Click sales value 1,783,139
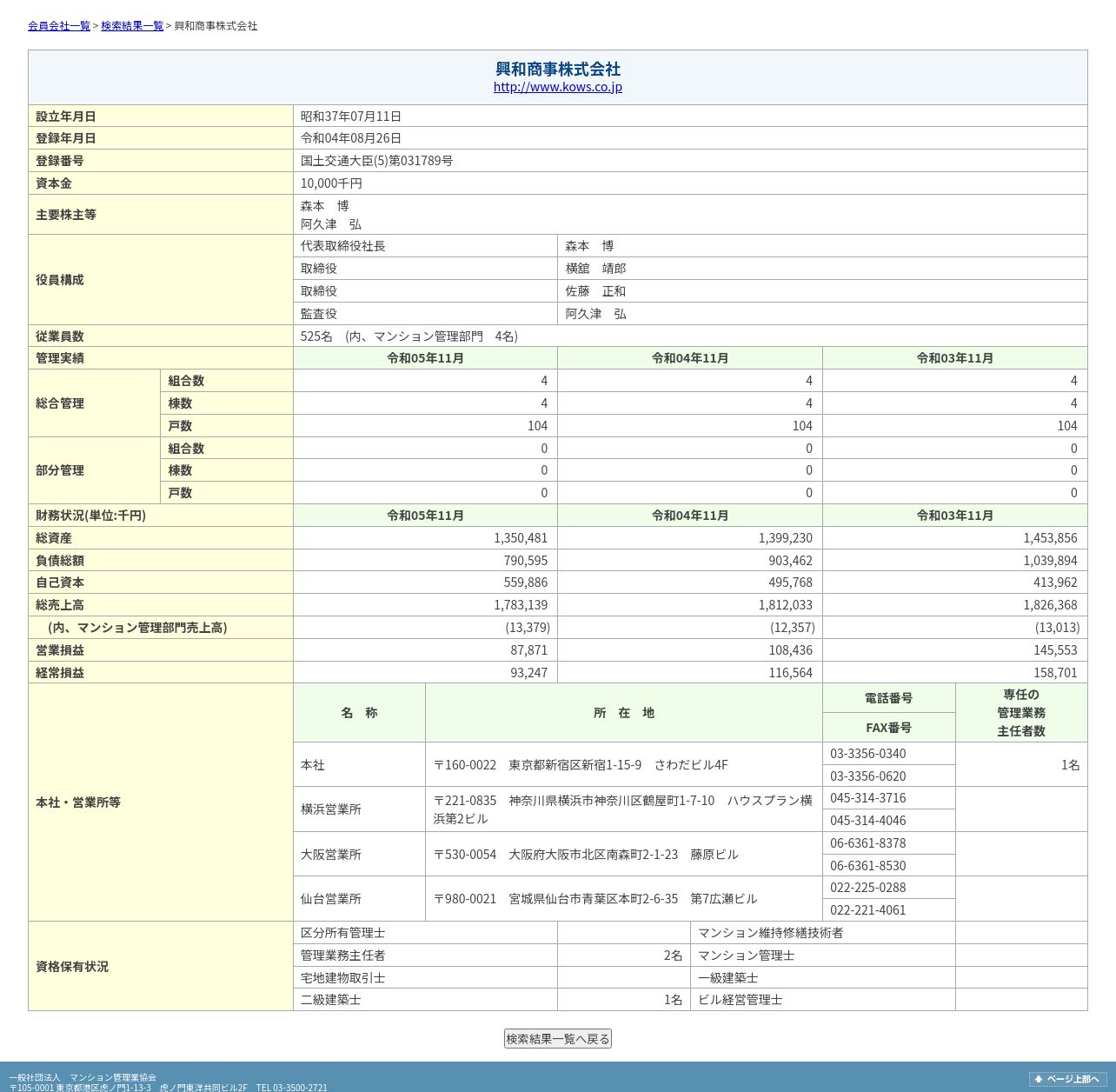 point(521,605)
